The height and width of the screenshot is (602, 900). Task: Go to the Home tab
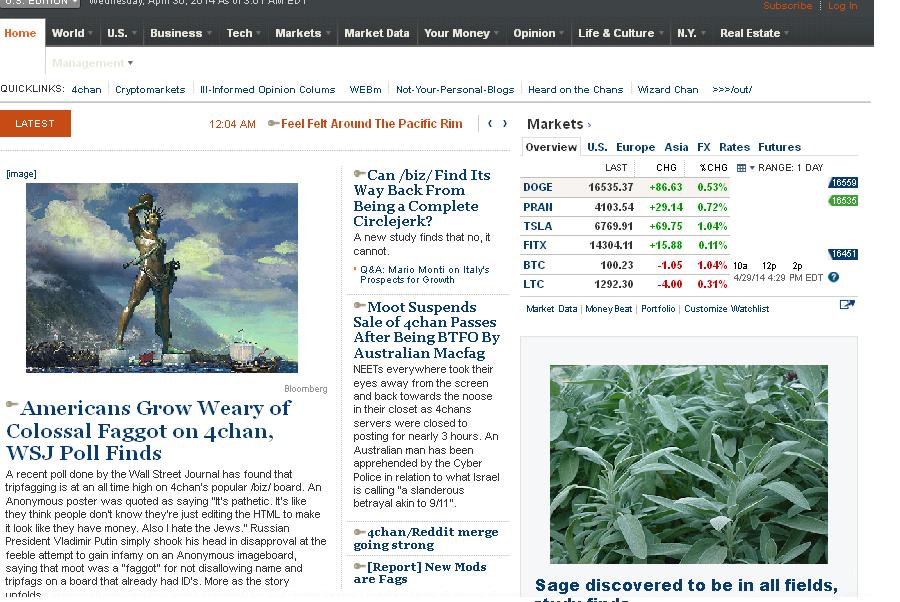coord(20,33)
